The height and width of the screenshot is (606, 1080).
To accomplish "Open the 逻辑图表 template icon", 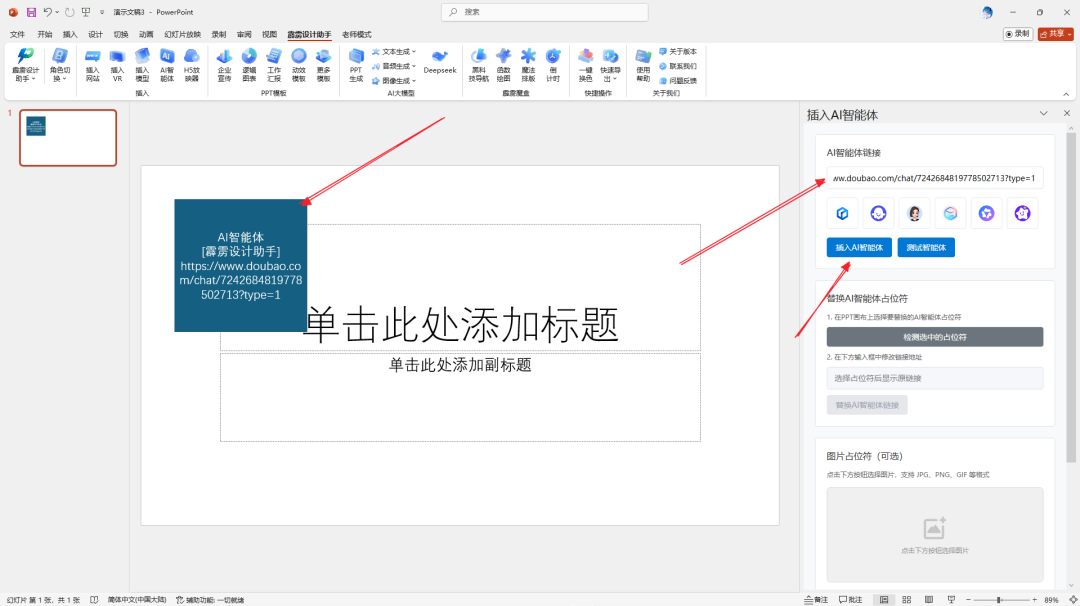I will pyautogui.click(x=249, y=65).
